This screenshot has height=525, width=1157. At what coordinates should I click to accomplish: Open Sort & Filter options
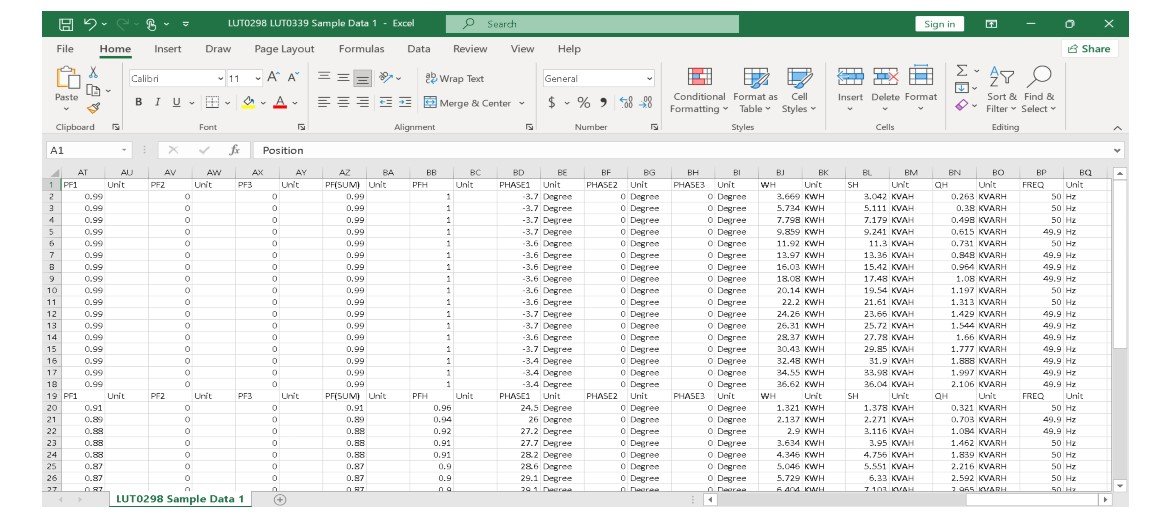1001,89
